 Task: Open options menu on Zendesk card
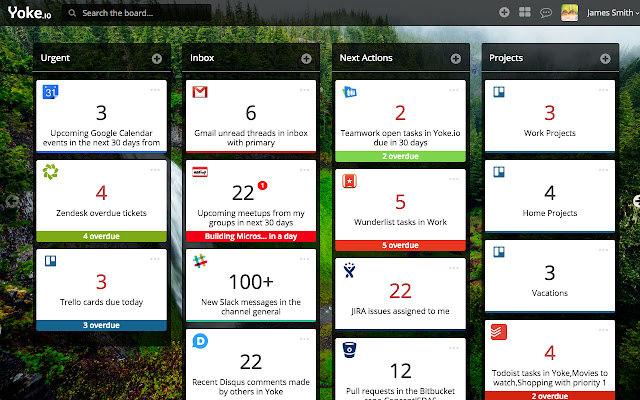pyautogui.click(x=155, y=170)
